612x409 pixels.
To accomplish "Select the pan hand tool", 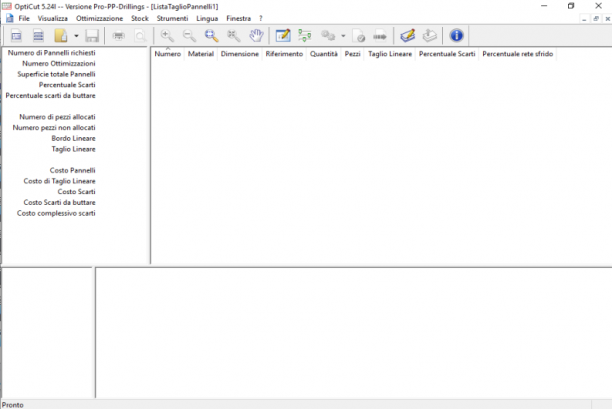I will (x=256, y=36).
